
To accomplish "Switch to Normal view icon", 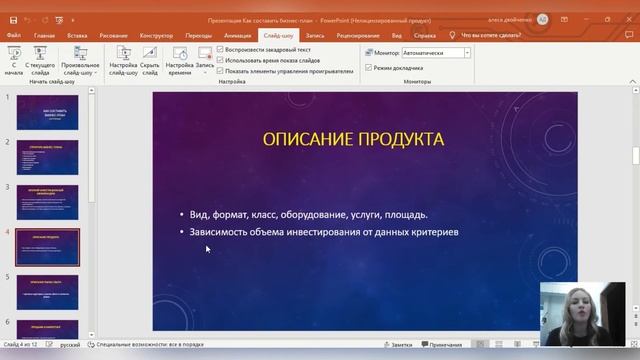I will click(x=480, y=344).
